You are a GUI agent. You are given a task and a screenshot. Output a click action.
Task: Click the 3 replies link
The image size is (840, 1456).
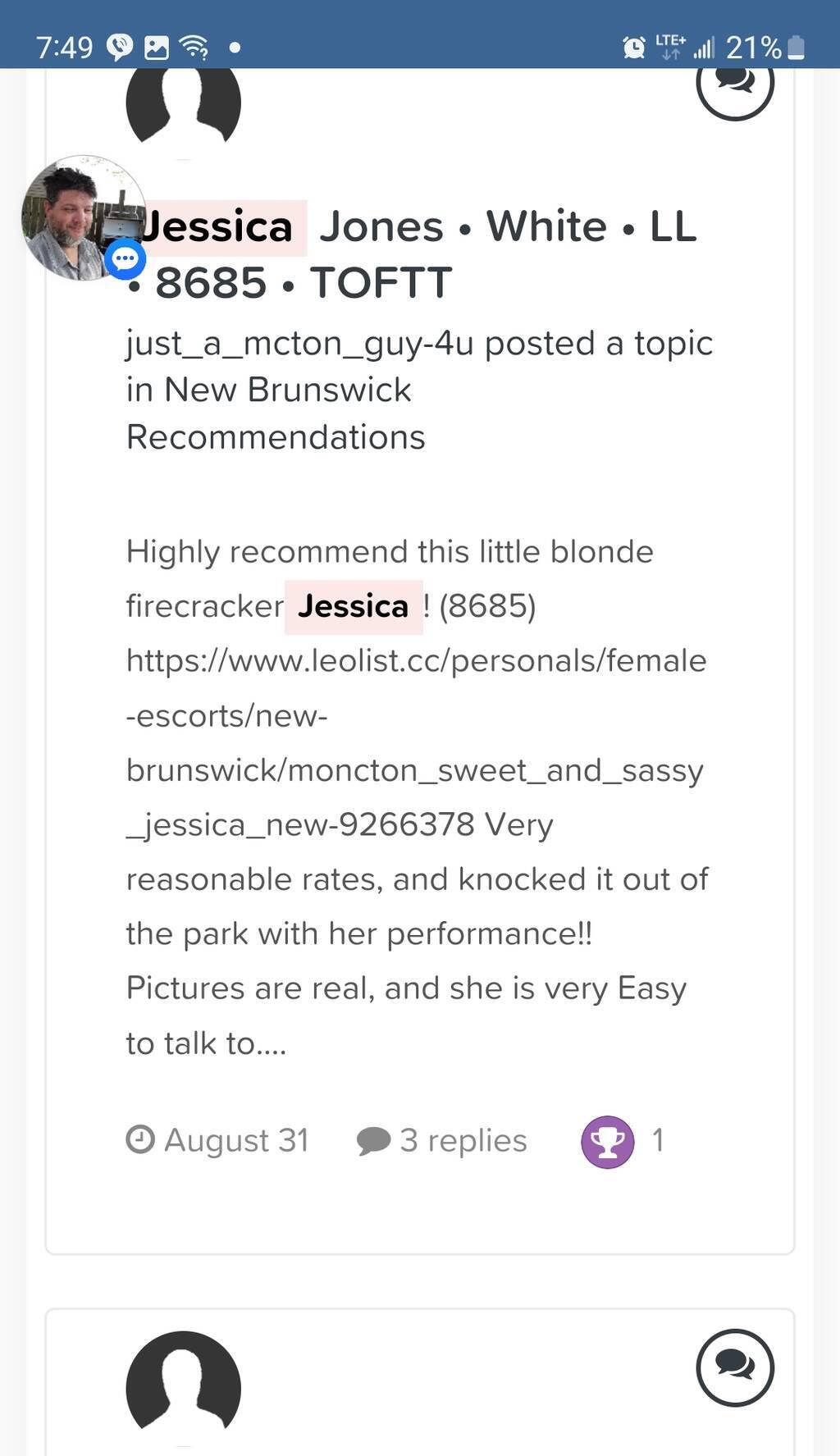tap(463, 1140)
